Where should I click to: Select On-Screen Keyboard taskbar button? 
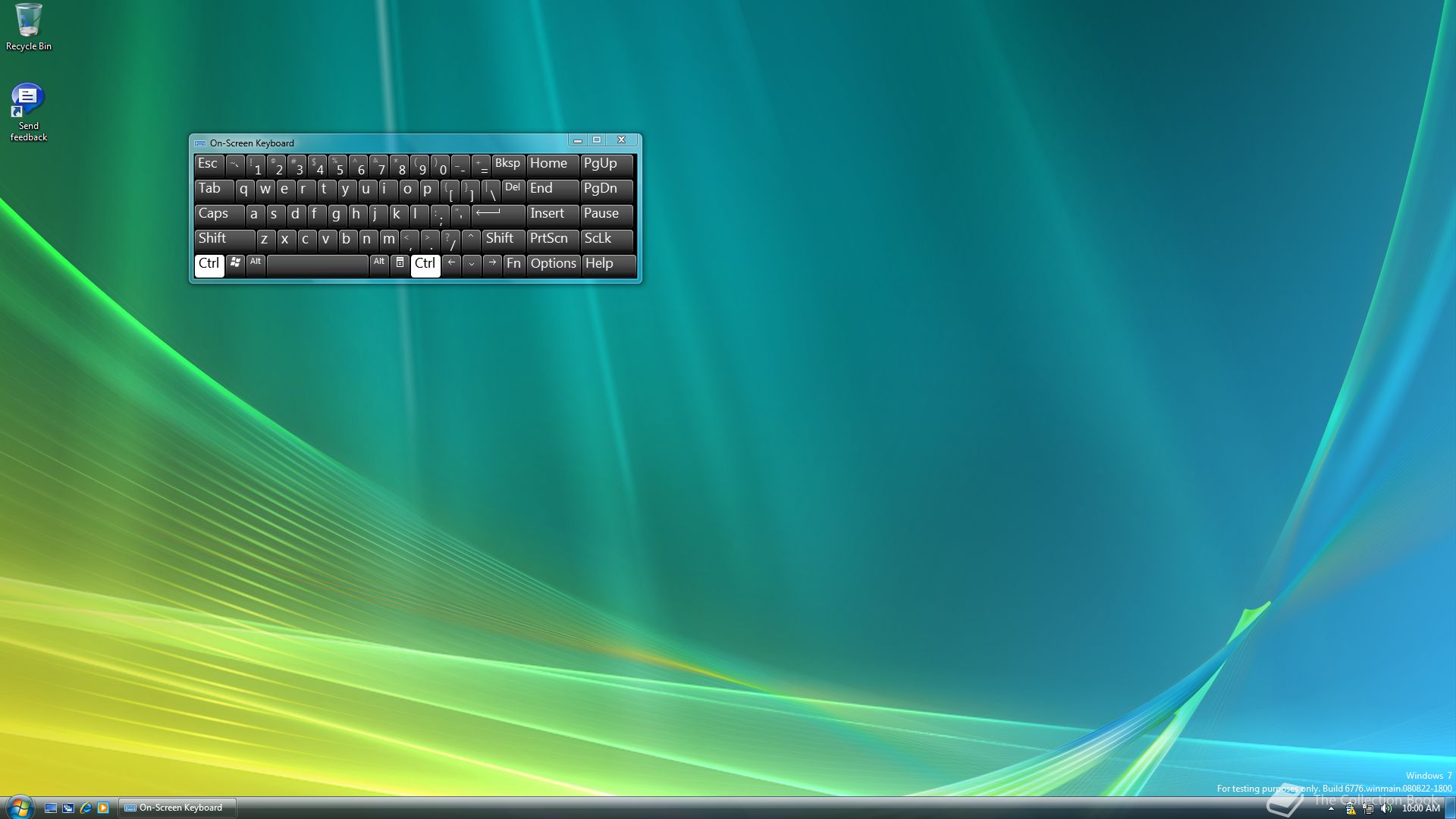tap(177, 808)
